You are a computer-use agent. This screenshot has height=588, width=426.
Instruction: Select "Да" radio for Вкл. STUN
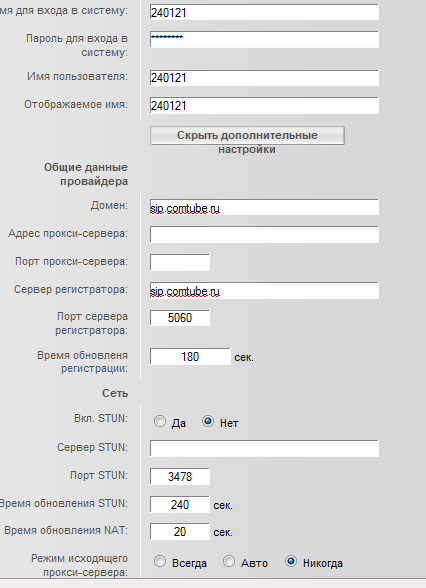coord(160,422)
